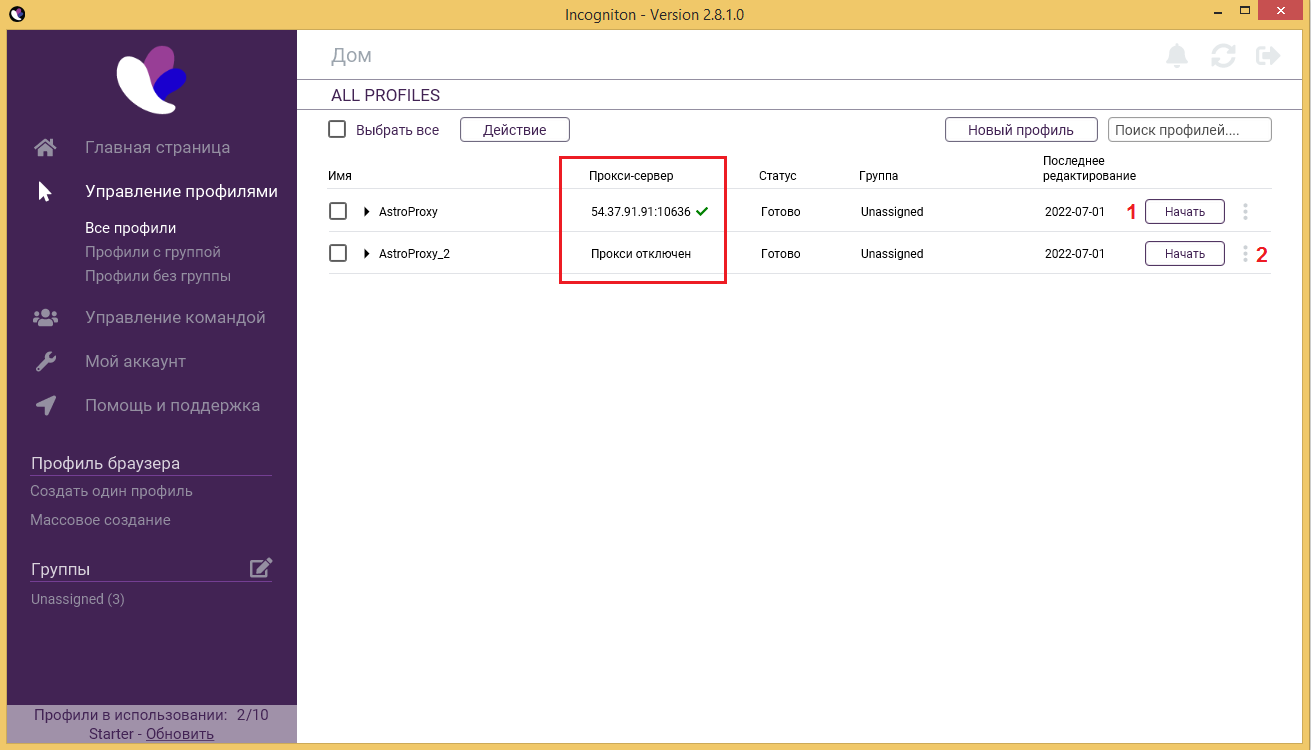Open Мой аккаунт section

coord(136,362)
